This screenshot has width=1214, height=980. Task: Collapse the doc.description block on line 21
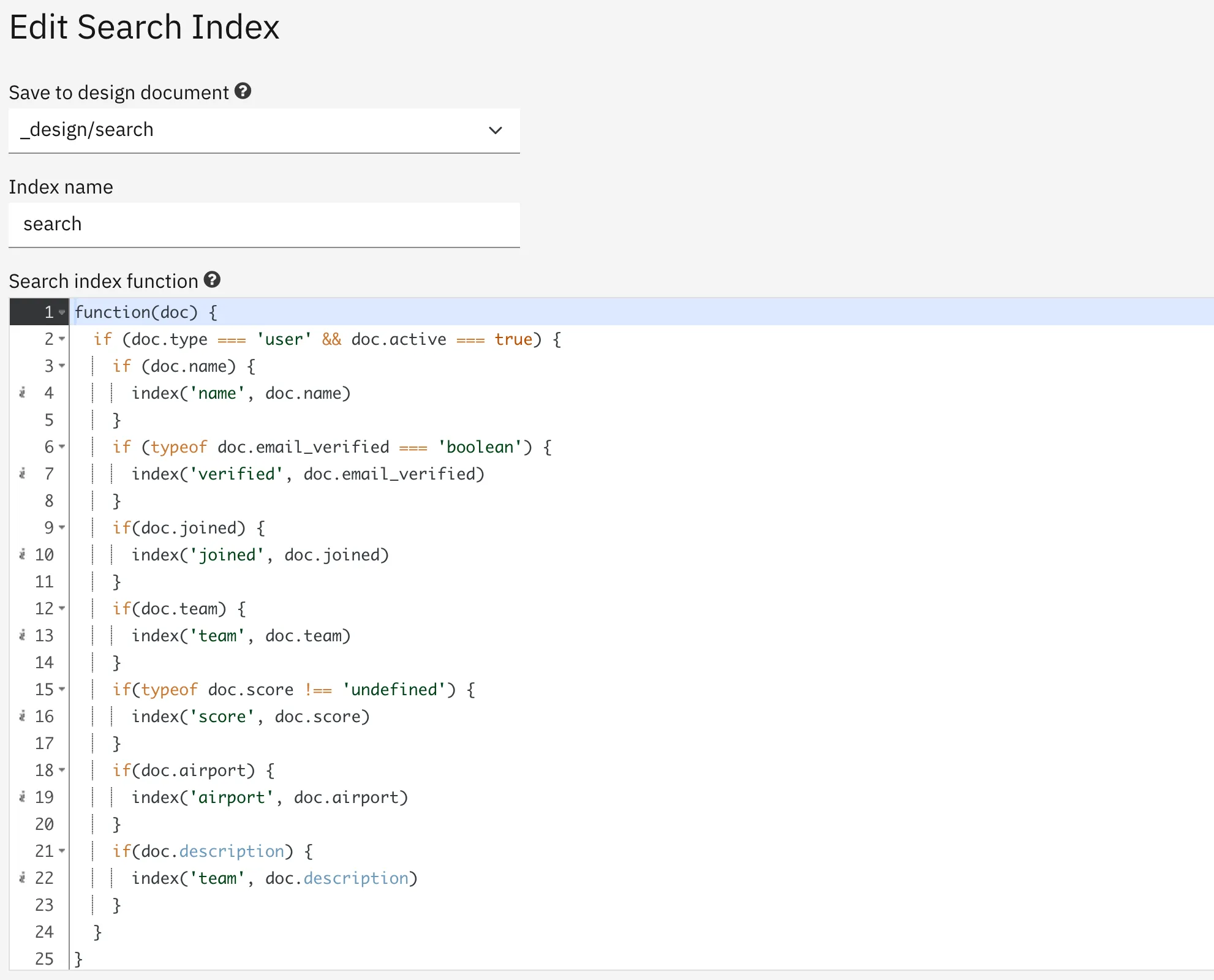click(x=62, y=851)
